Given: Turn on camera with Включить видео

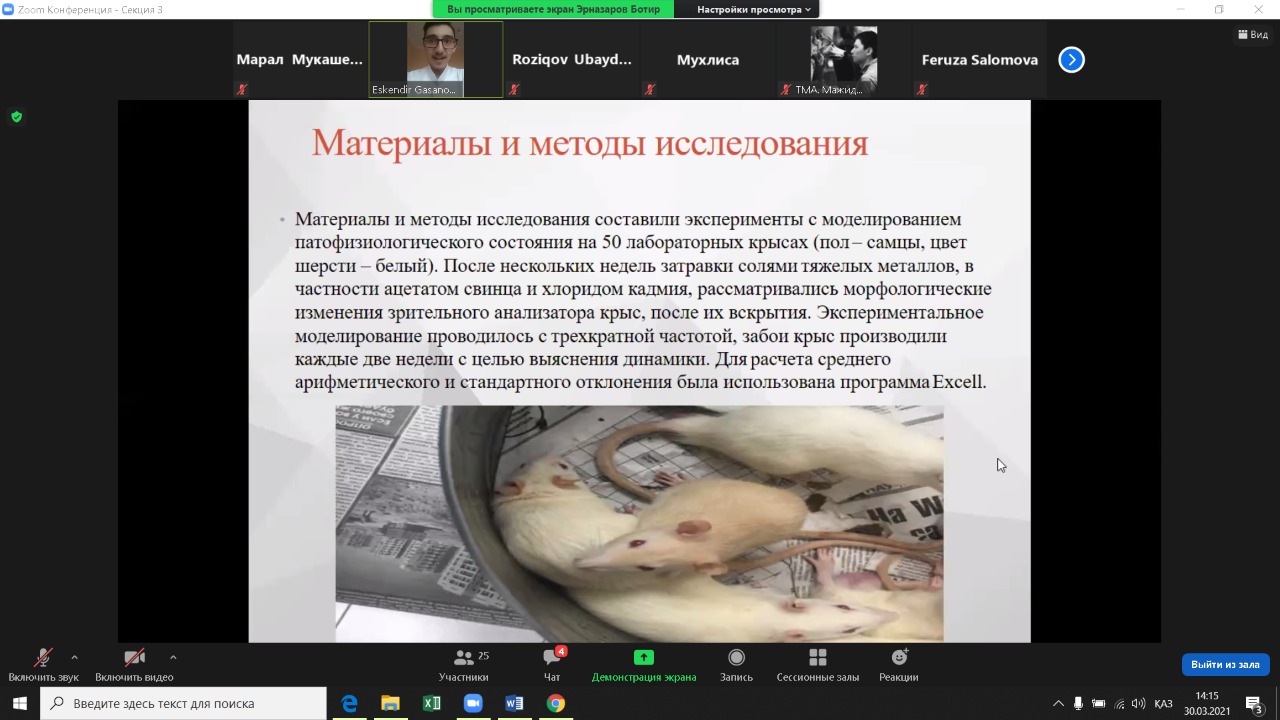Looking at the screenshot, I should click(134, 665).
